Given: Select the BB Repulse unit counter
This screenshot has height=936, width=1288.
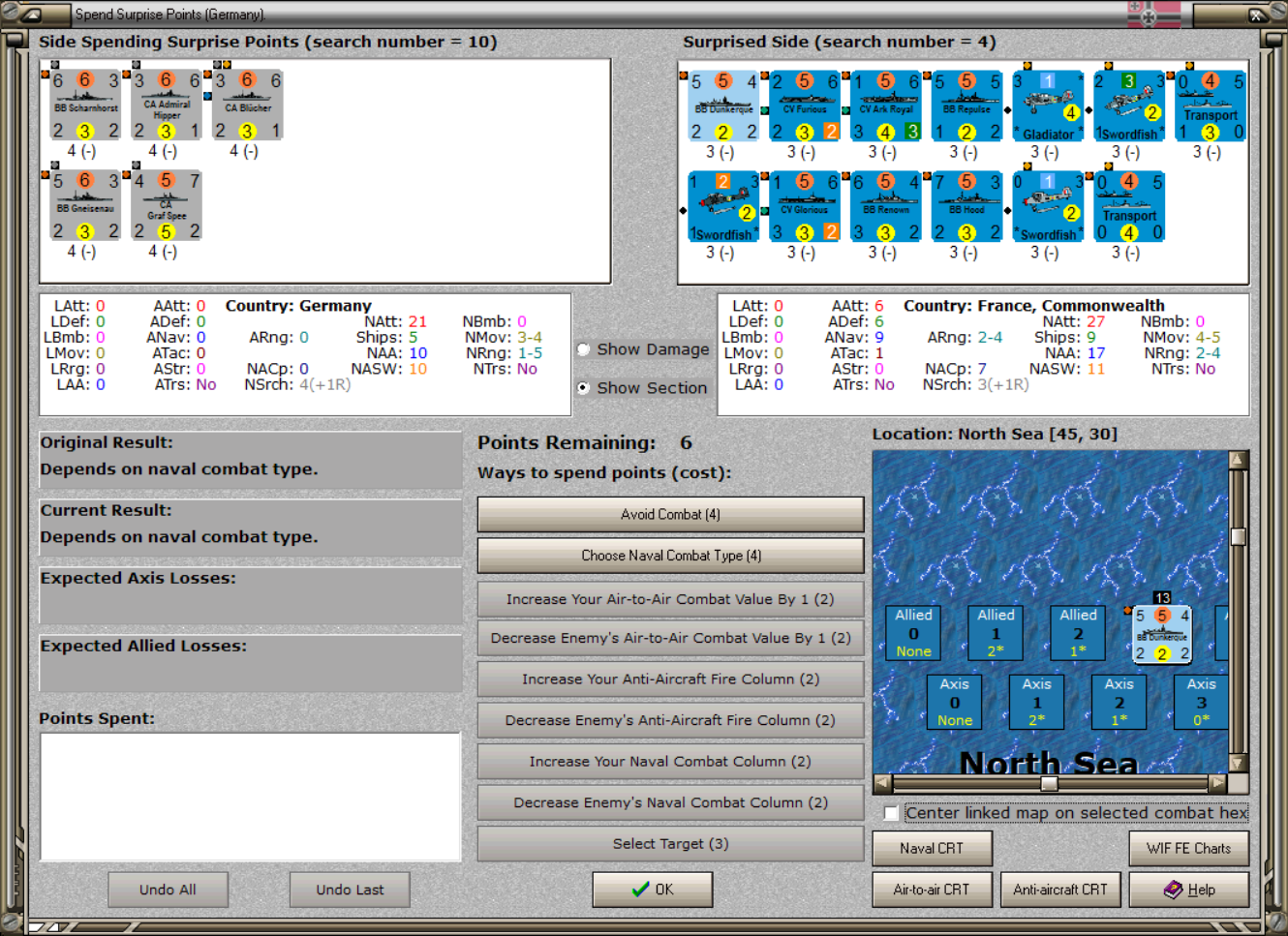Looking at the screenshot, I should coord(967,106).
